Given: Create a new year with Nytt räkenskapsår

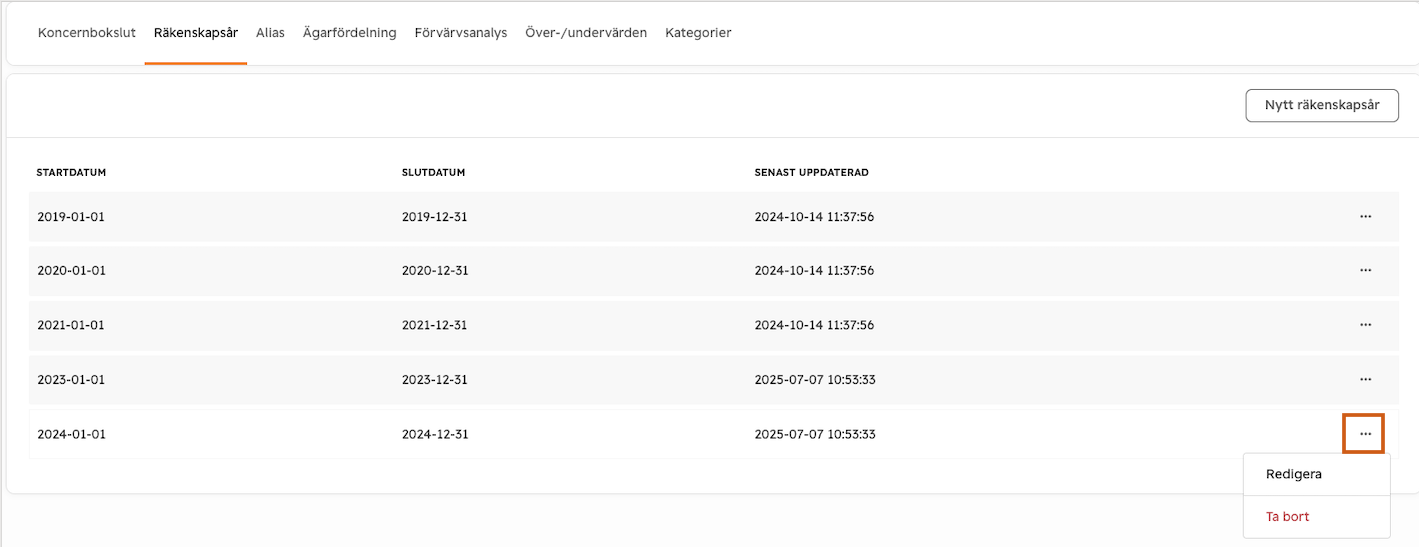Looking at the screenshot, I should coord(1322,105).
